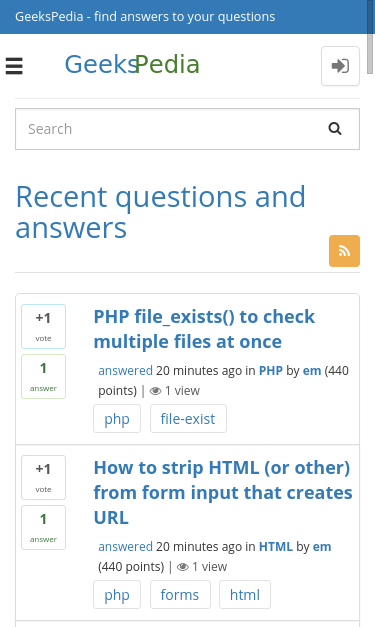This screenshot has height=627, width=375.
Task: Click the login arrow icon button
Action: (x=340, y=66)
